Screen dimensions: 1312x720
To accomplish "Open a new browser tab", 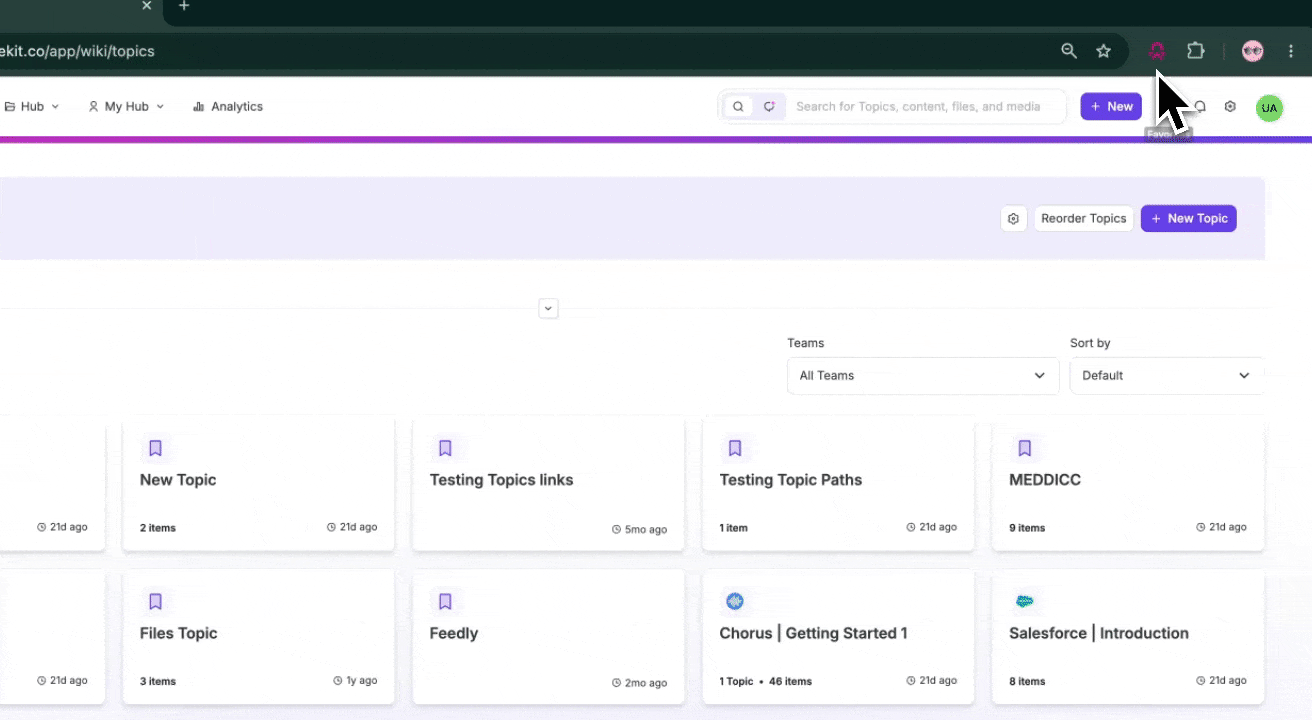I will point(184,7).
